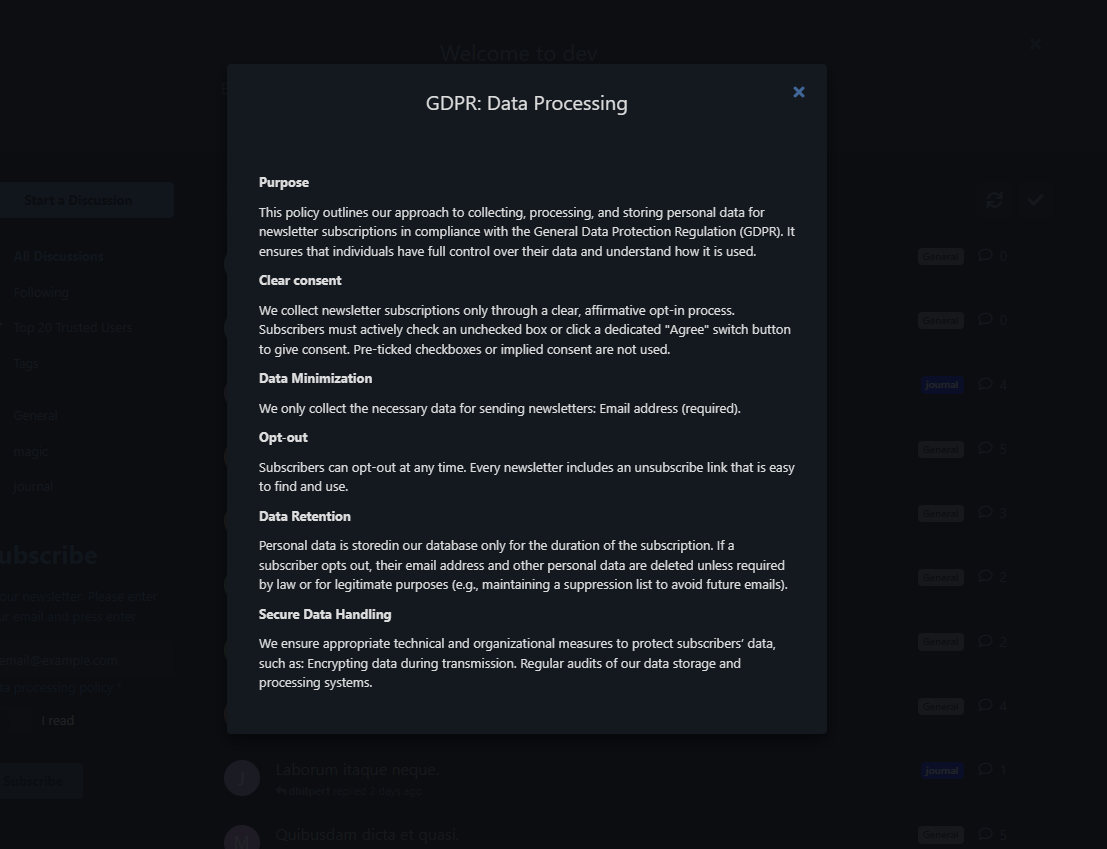Open the Laborum itaque neque discussion

click(x=357, y=770)
